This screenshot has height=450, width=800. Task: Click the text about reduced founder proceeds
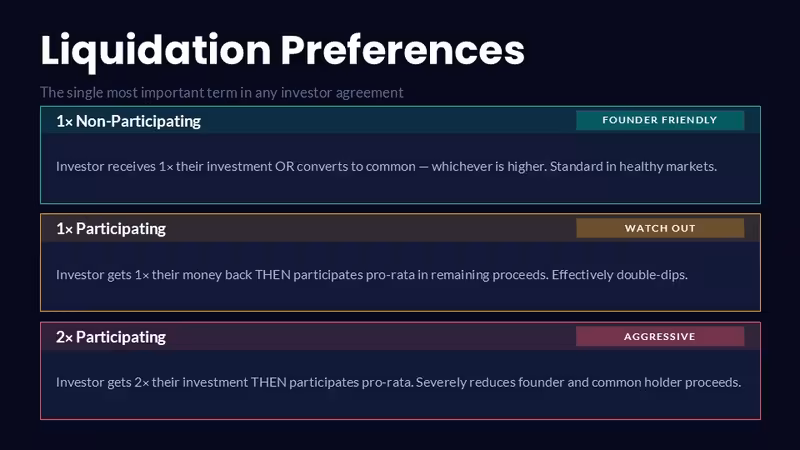(398, 382)
